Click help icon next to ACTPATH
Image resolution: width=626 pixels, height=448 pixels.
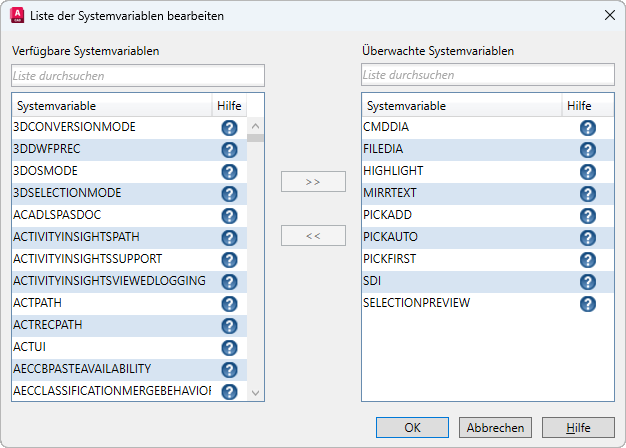pyautogui.click(x=229, y=304)
